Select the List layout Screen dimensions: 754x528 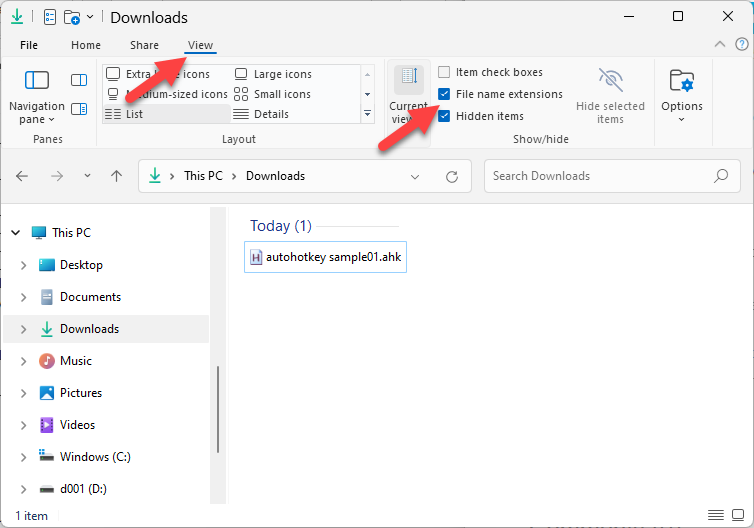pos(167,114)
